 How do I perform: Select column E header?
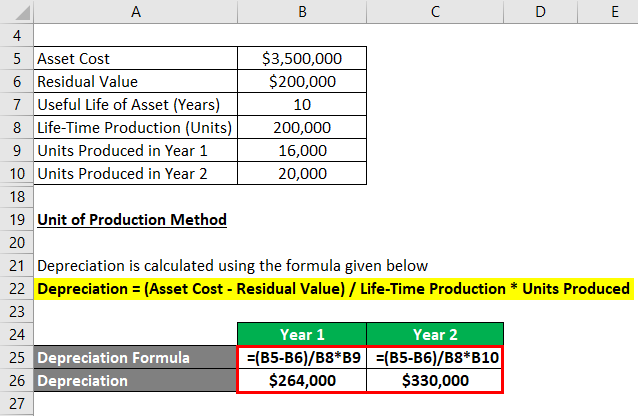(608, 11)
